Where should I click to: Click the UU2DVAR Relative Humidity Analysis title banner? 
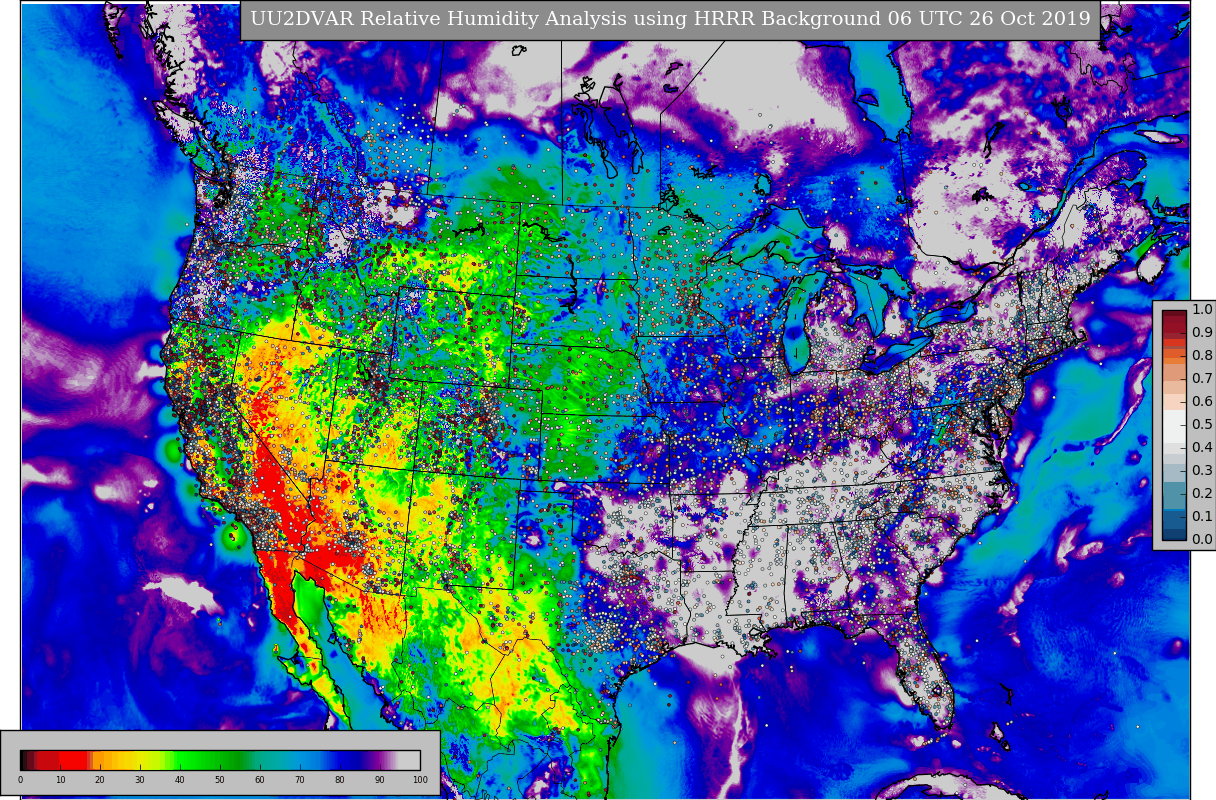tap(670, 20)
